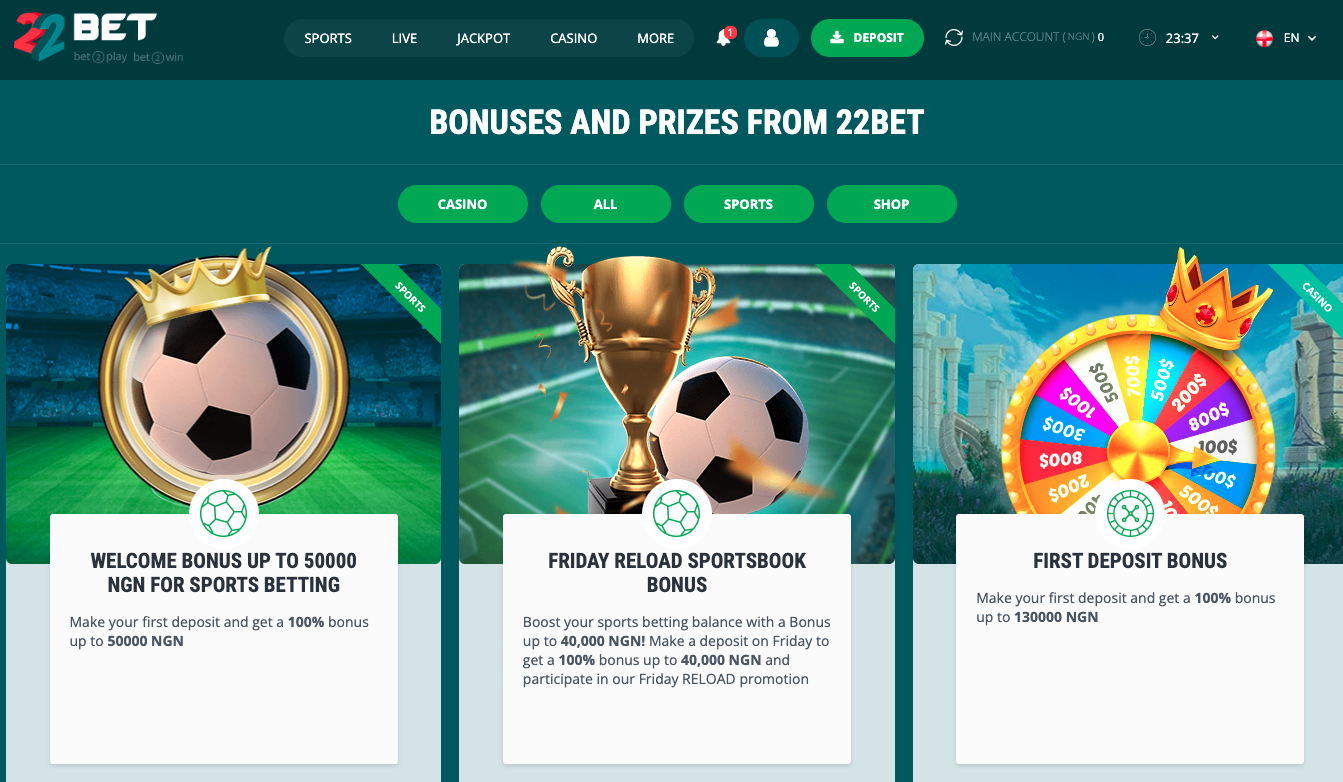
Task: Select the LIVE navigation item
Action: tap(404, 38)
